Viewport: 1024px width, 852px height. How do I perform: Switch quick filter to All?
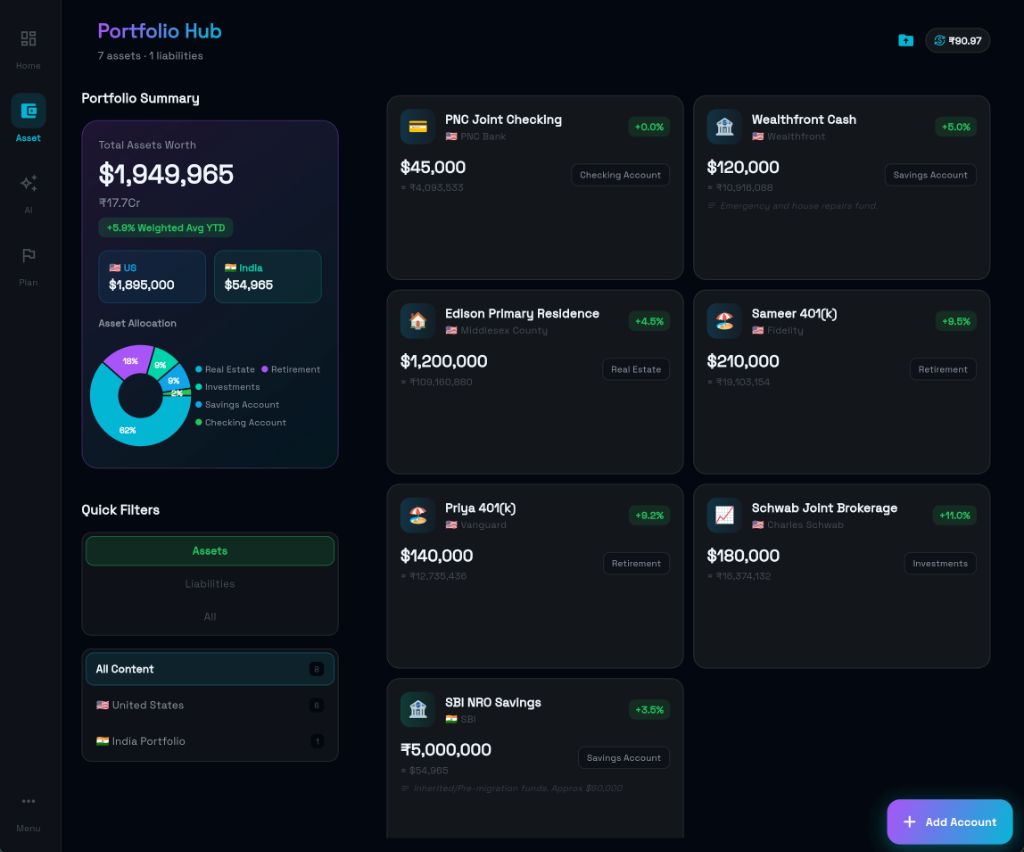210,617
